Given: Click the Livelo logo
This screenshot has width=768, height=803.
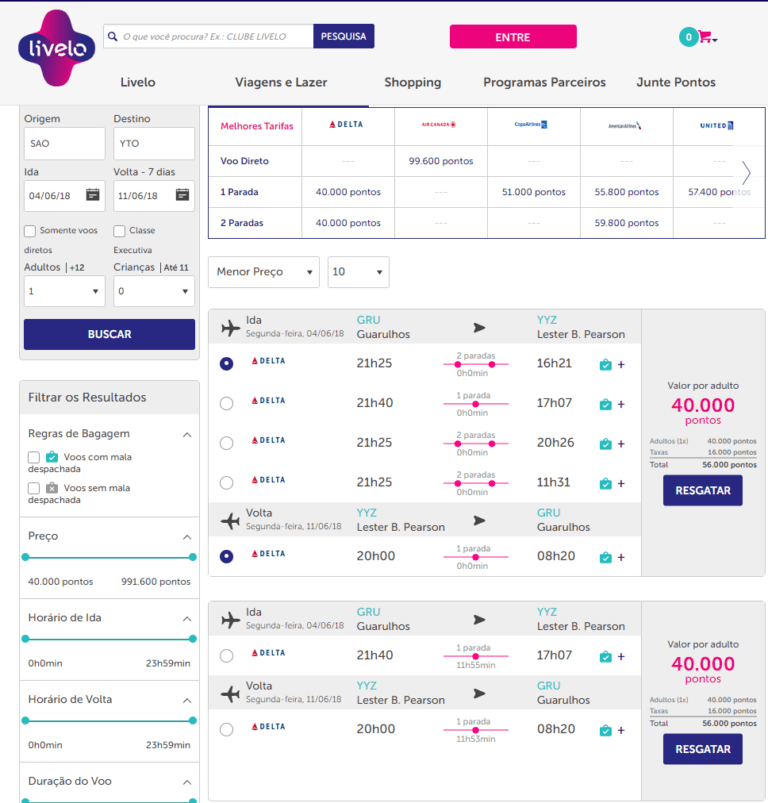Looking at the screenshot, I should 57,47.
